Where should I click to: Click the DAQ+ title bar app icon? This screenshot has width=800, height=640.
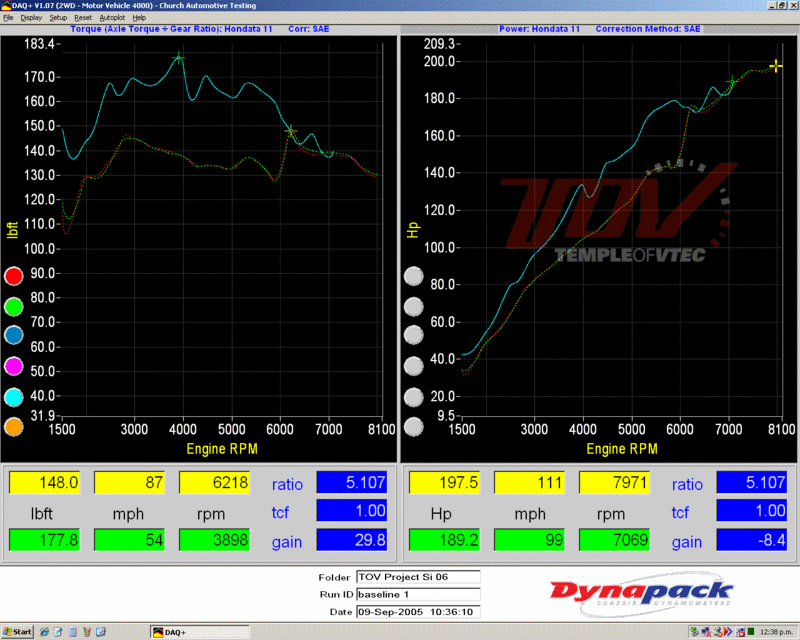tap(6, 6)
